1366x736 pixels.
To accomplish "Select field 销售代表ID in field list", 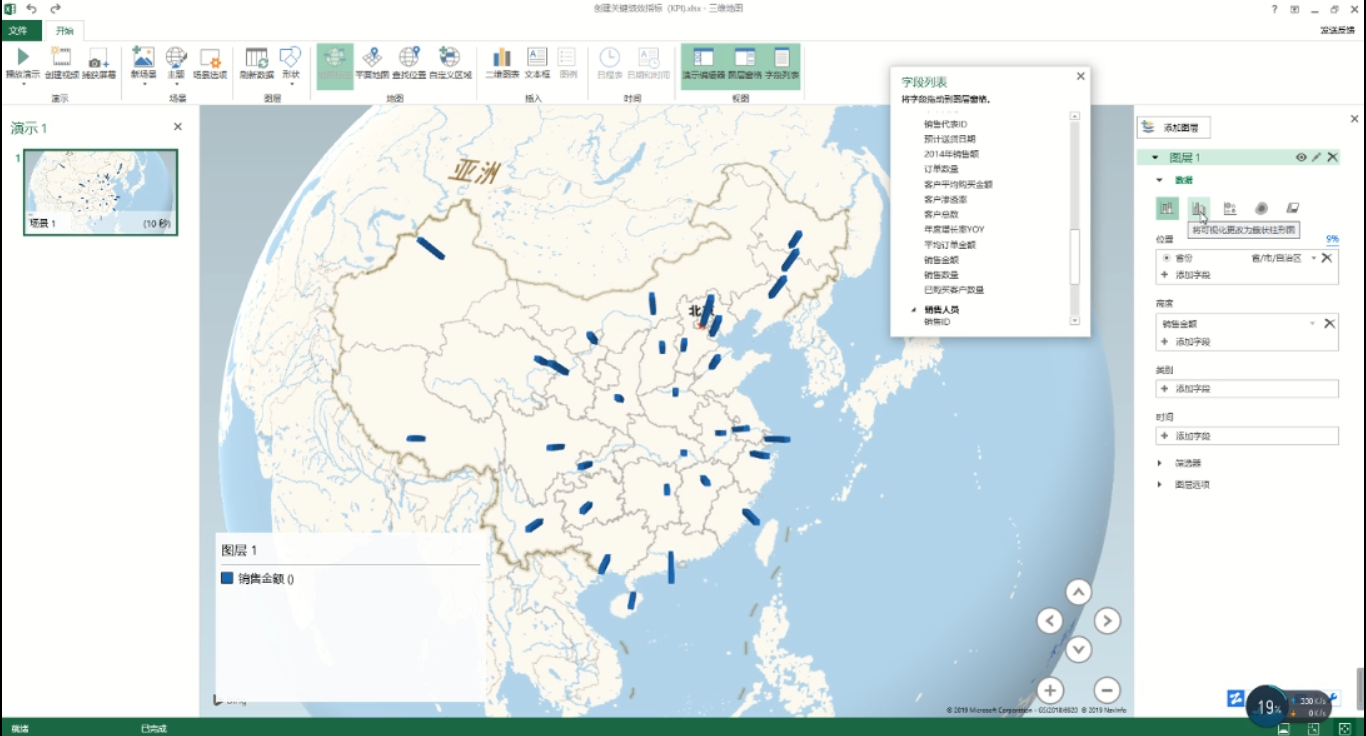I will tap(946, 124).
